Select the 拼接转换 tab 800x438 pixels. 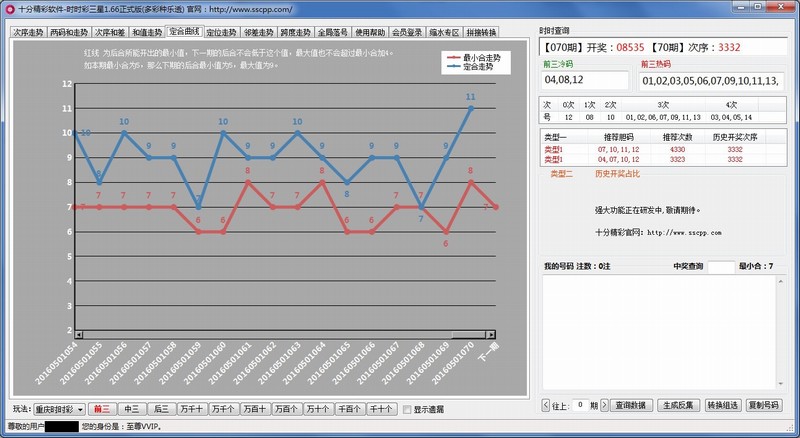pyautogui.click(x=481, y=32)
